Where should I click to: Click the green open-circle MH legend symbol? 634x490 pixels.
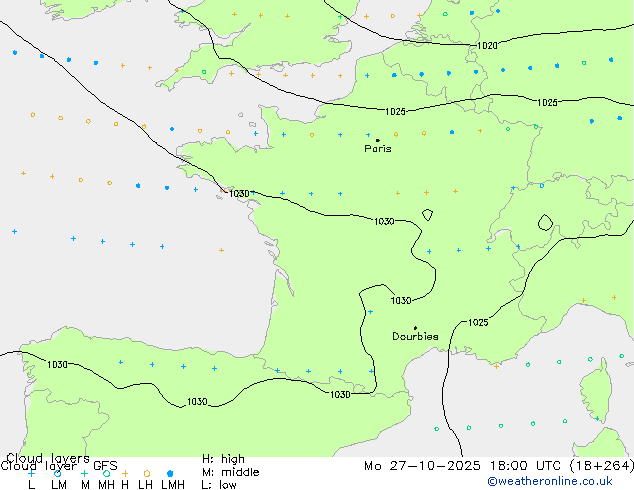(x=106, y=473)
